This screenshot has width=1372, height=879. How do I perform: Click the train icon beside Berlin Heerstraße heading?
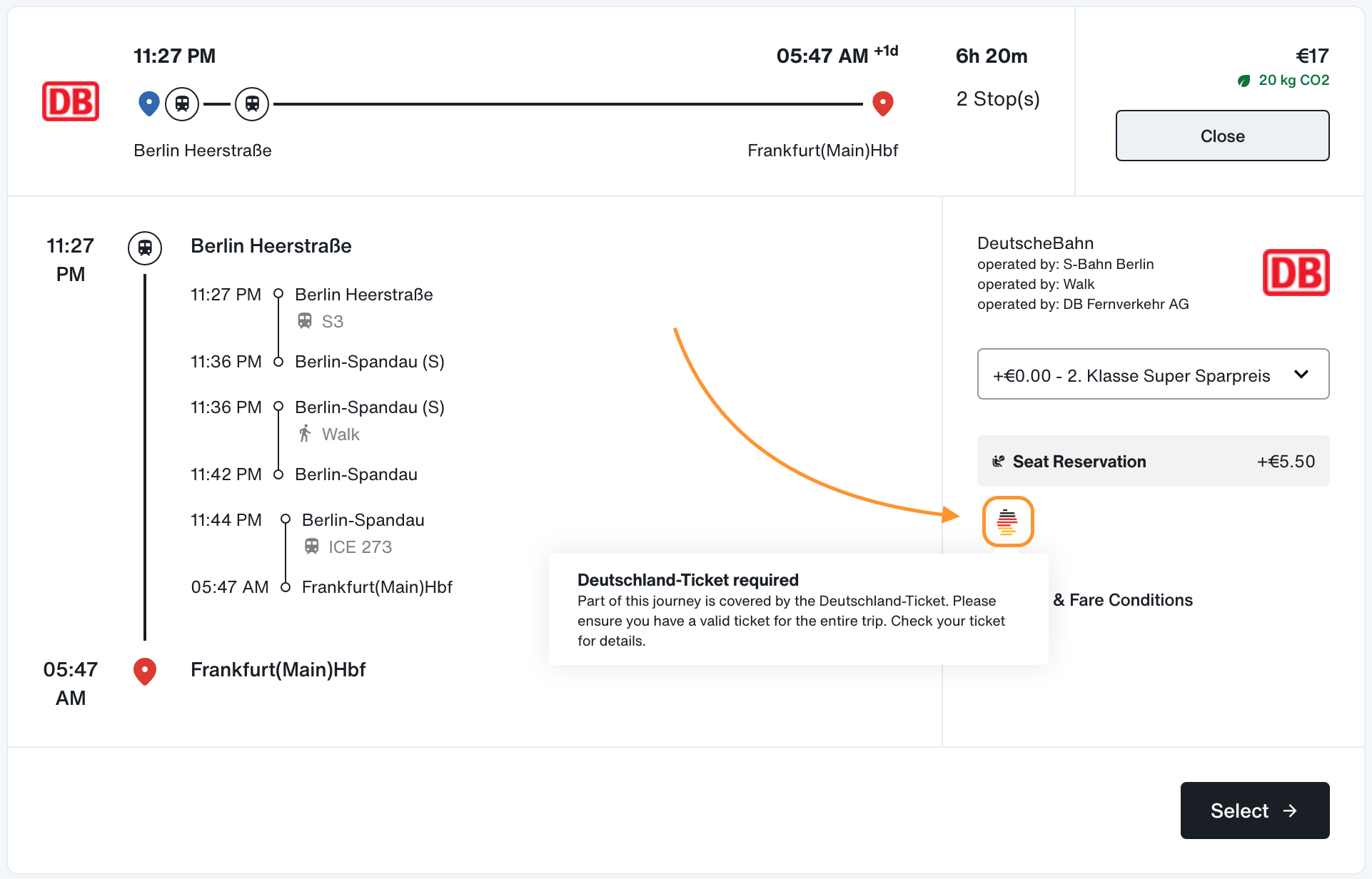pyautogui.click(x=145, y=248)
